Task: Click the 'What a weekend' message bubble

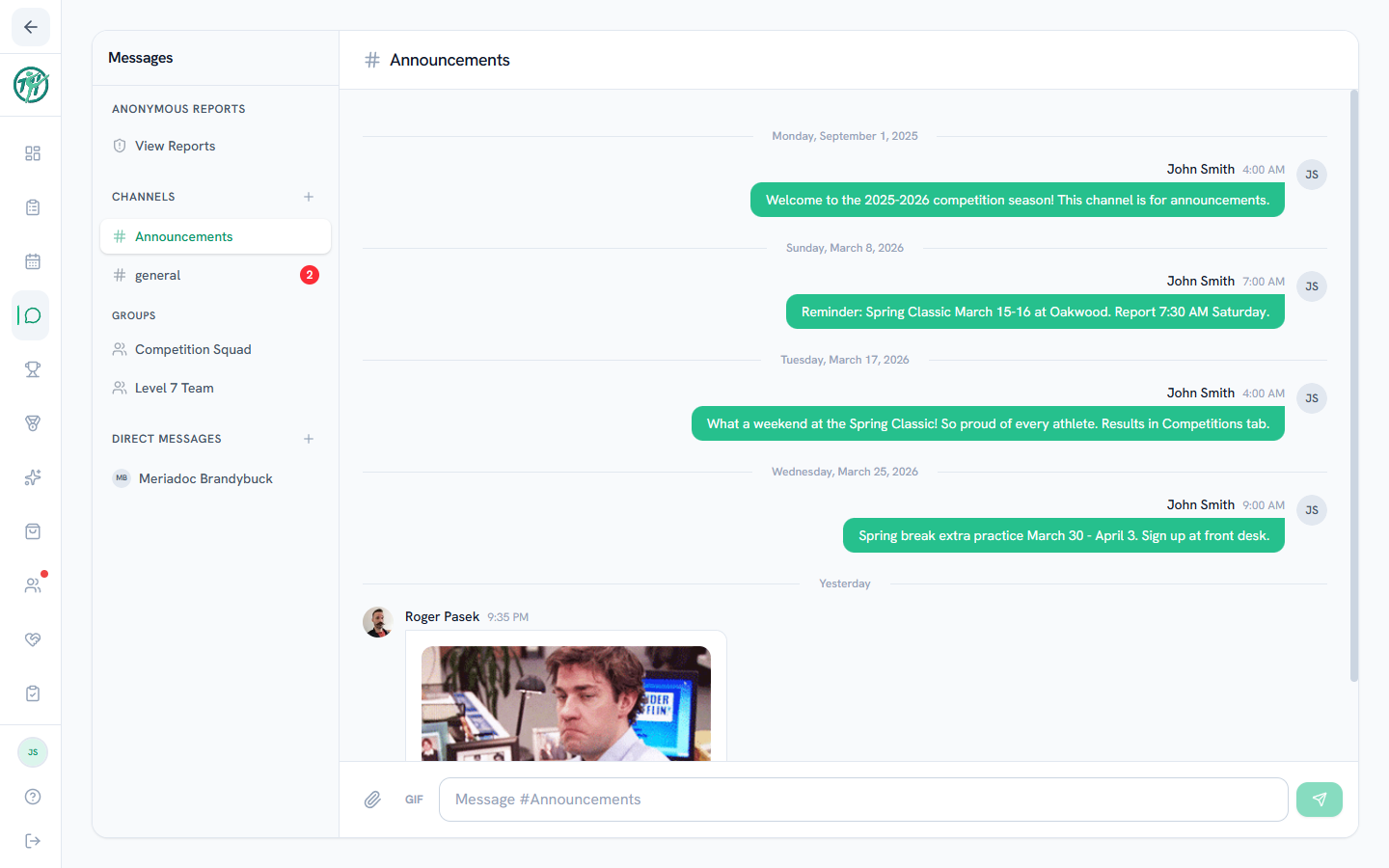Action: (988, 423)
